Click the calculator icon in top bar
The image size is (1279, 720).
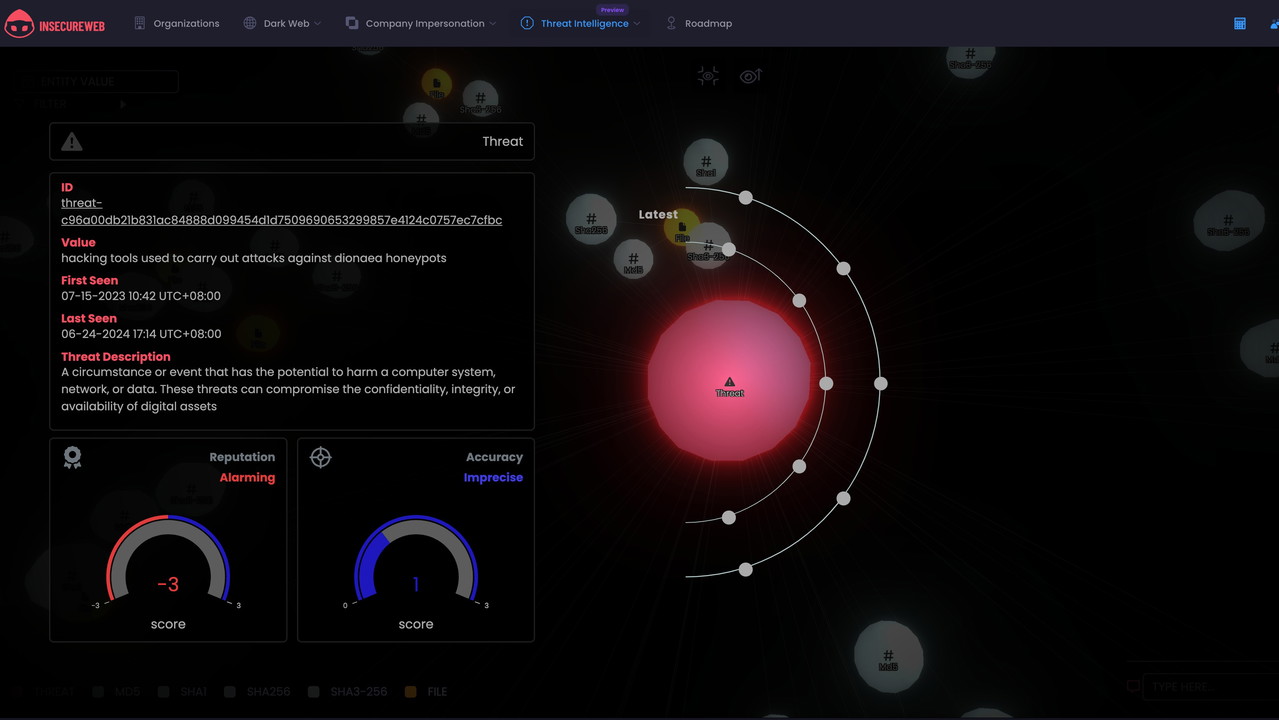pyautogui.click(x=1239, y=23)
